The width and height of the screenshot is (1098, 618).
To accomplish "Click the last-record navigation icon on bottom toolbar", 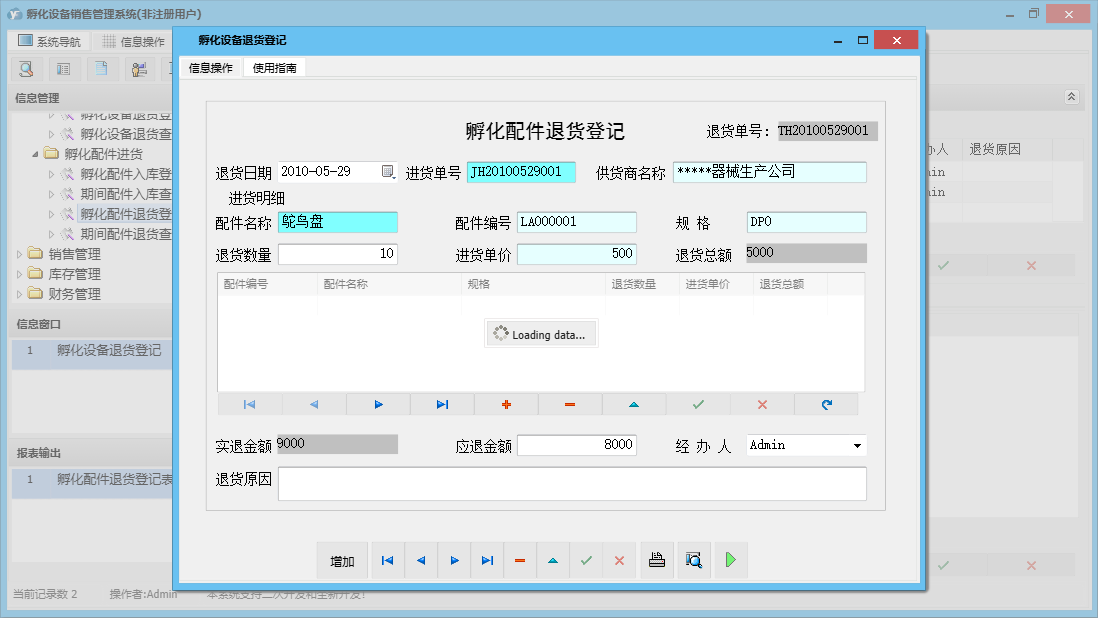I will 487,560.
